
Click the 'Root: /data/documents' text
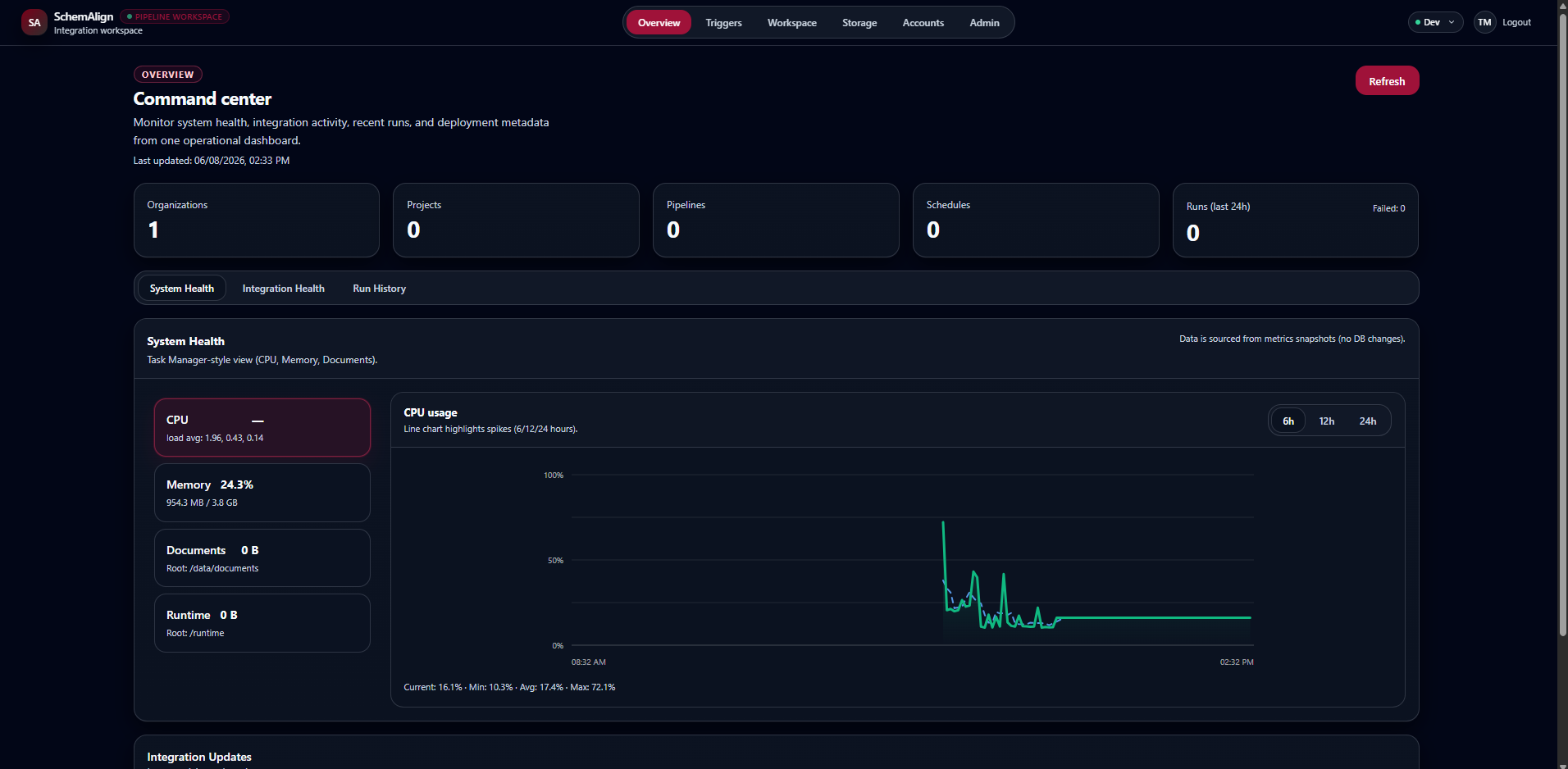pyautogui.click(x=212, y=568)
